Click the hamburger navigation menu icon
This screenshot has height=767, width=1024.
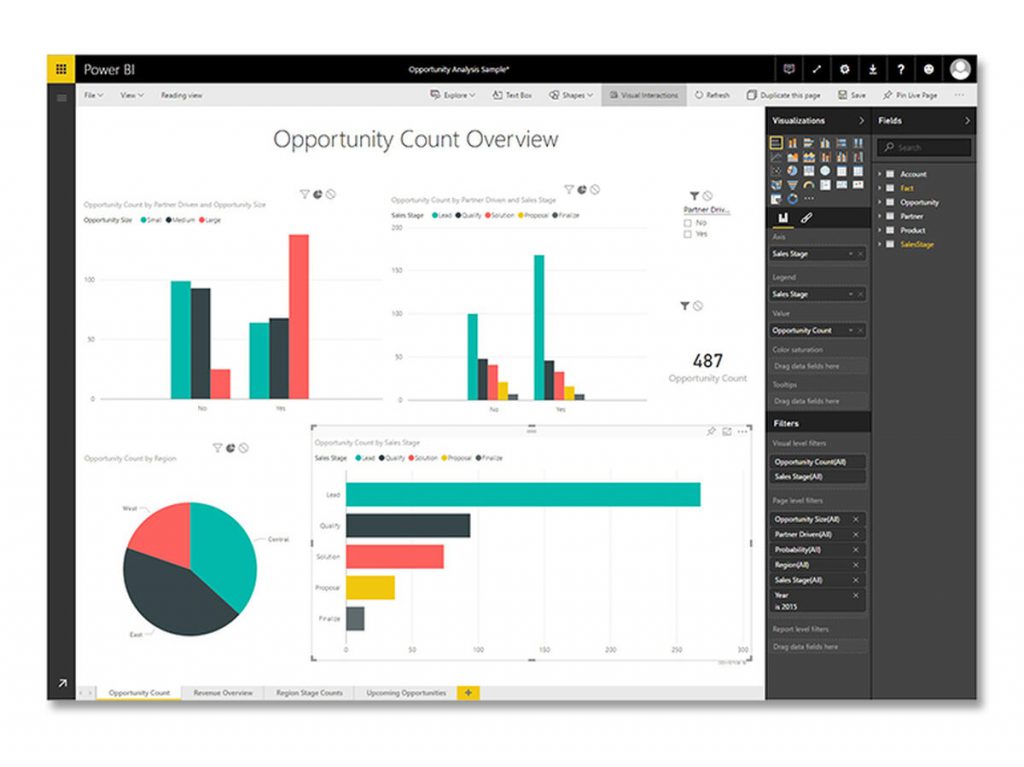click(x=62, y=97)
